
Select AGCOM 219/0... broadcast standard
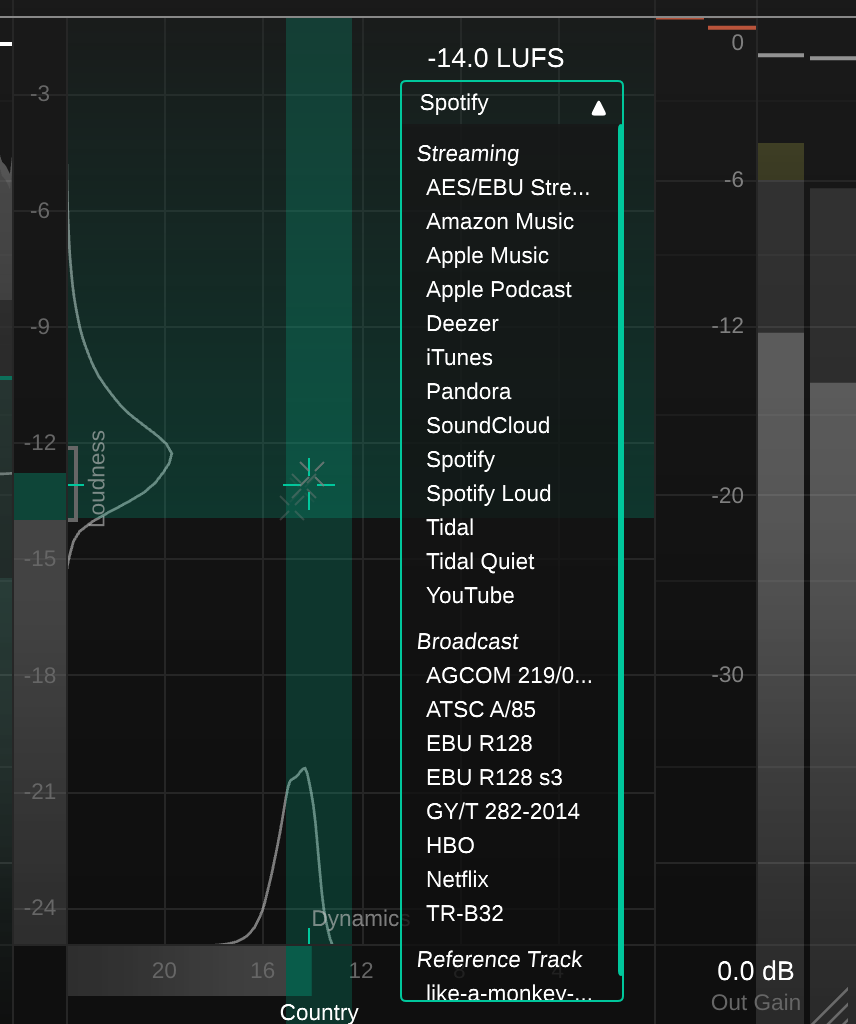pos(509,675)
